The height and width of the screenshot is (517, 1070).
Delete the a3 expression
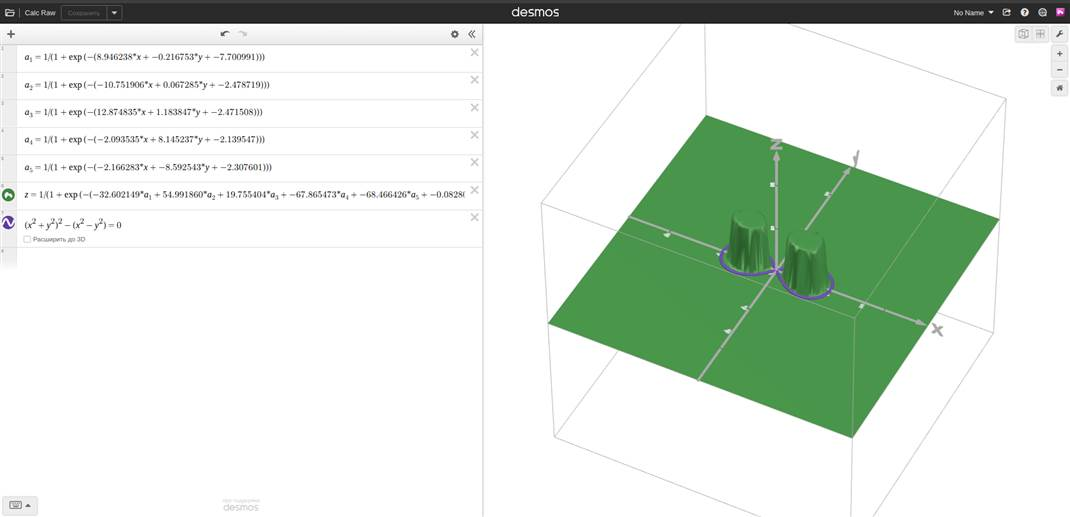pos(474,108)
